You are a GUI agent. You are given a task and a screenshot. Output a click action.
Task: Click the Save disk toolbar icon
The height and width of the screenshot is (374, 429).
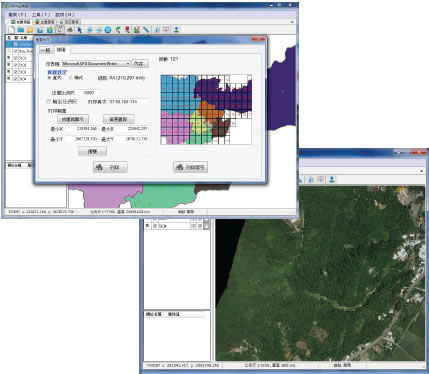40,30
